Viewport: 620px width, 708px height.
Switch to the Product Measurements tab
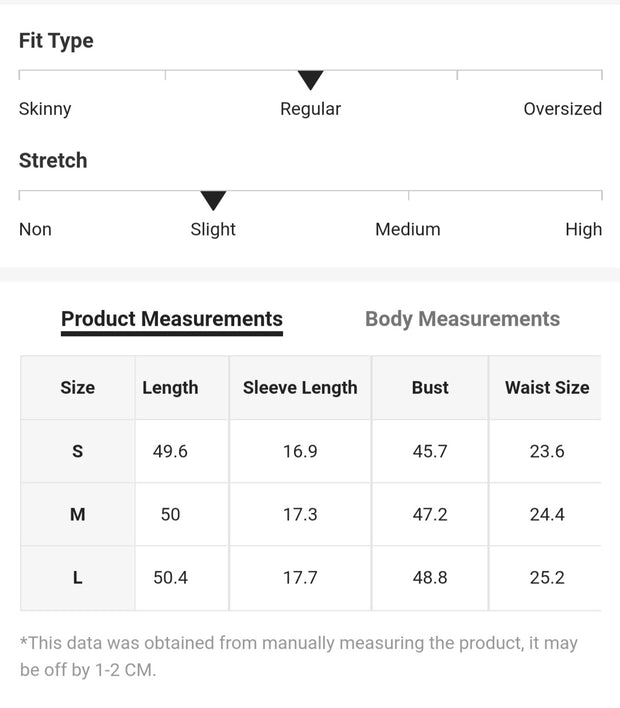pos(172,319)
